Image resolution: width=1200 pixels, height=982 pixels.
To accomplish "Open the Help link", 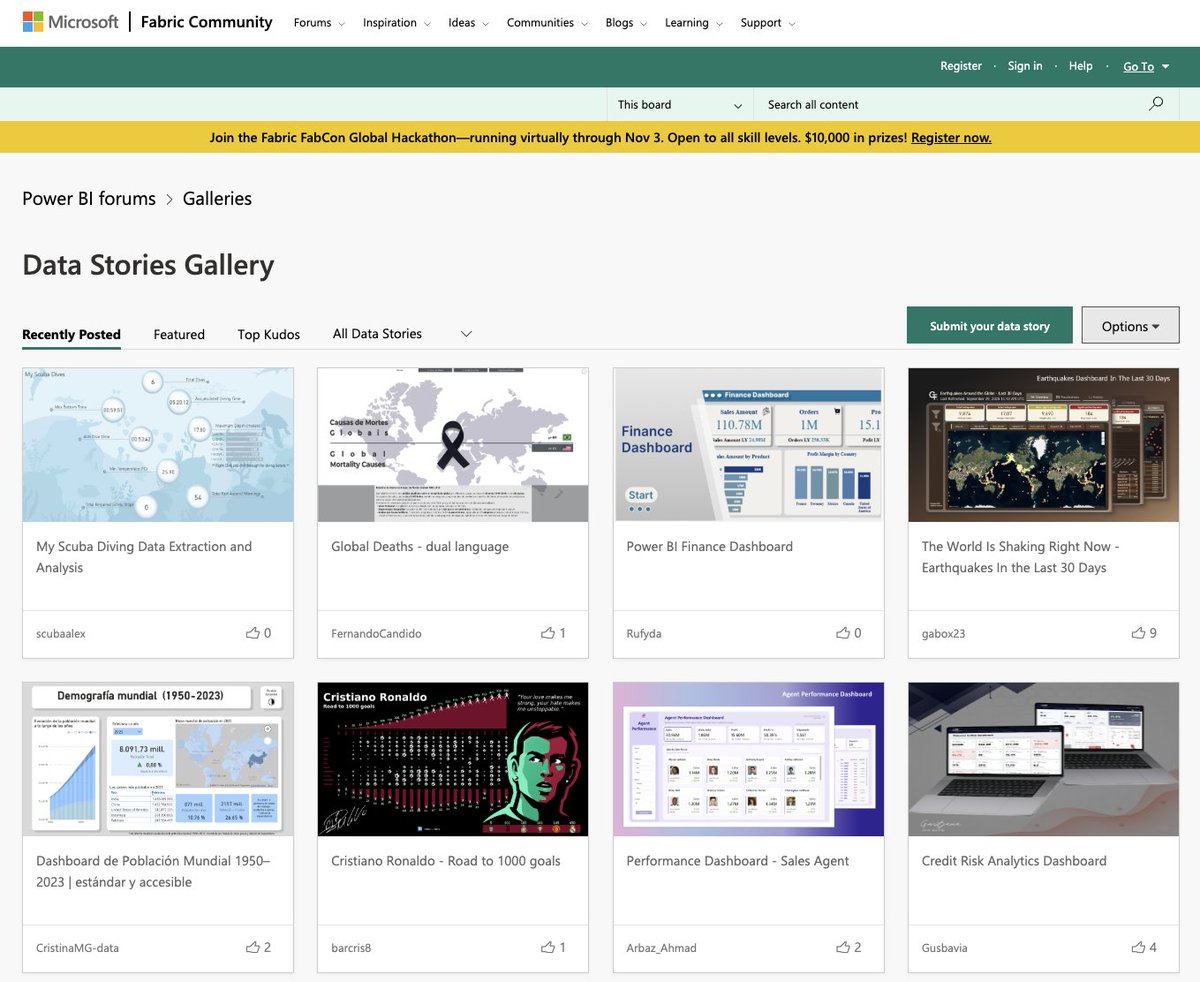I will 1080,66.
